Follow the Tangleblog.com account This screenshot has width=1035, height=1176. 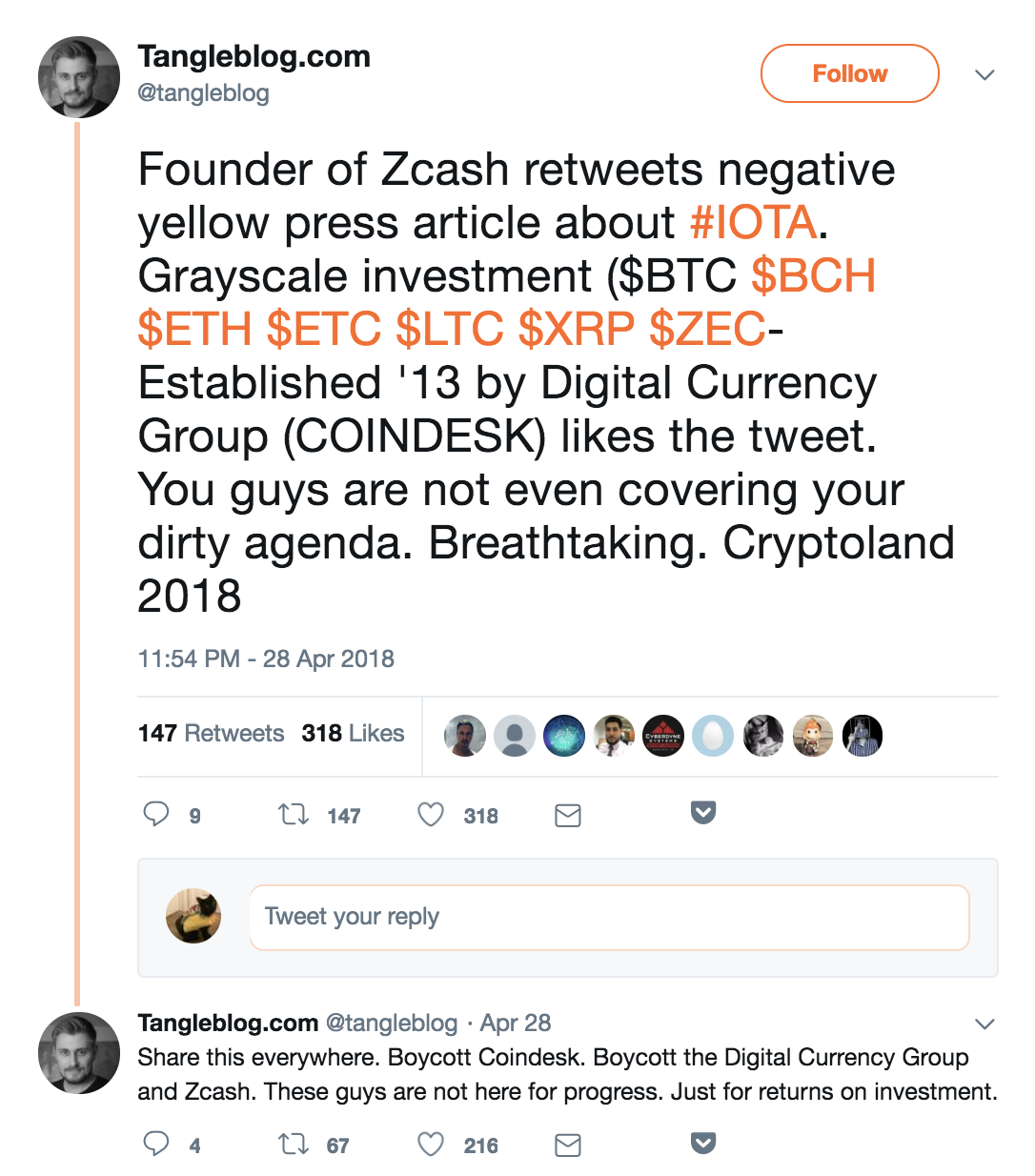click(x=848, y=73)
